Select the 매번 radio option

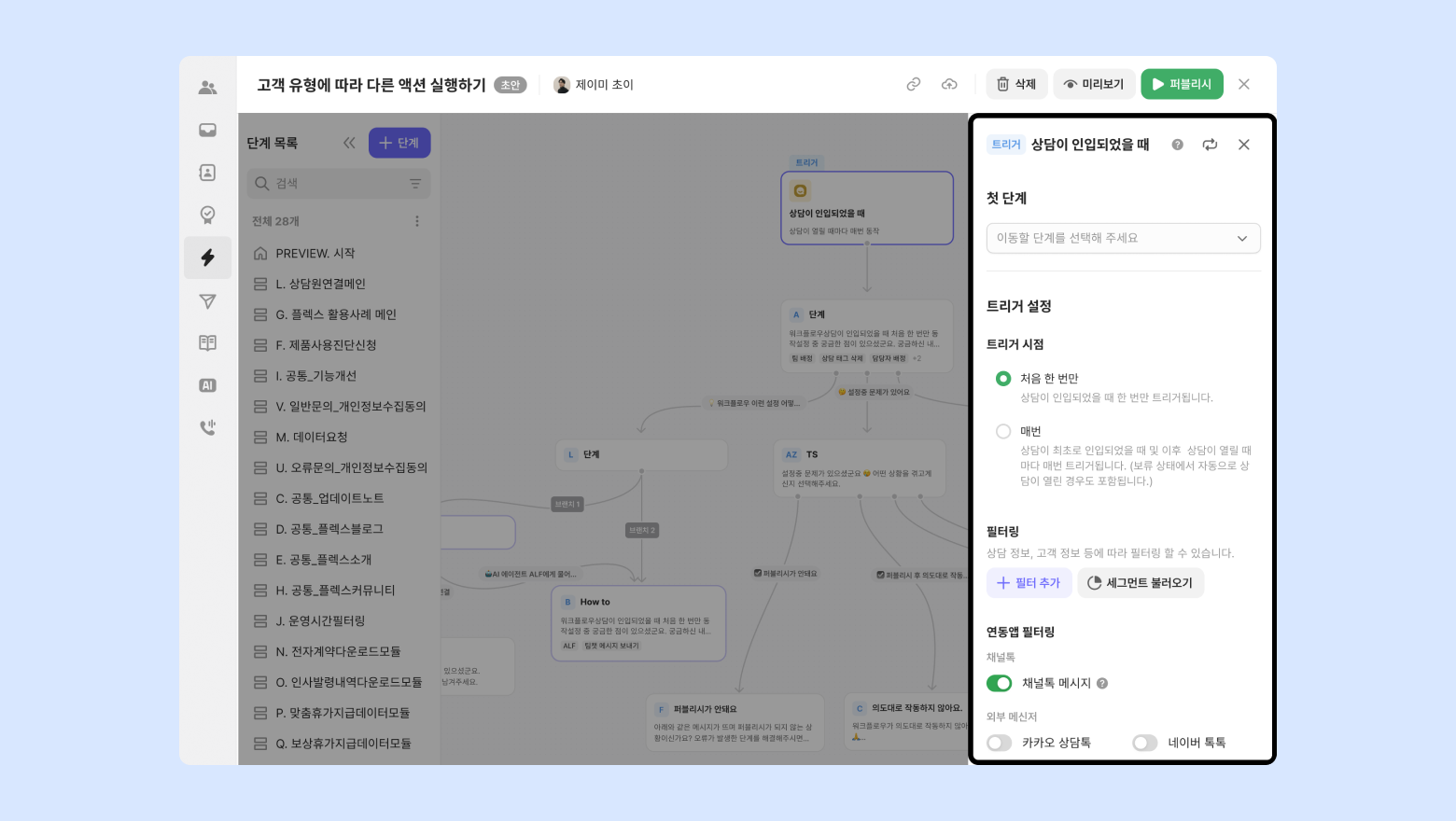coord(1003,432)
